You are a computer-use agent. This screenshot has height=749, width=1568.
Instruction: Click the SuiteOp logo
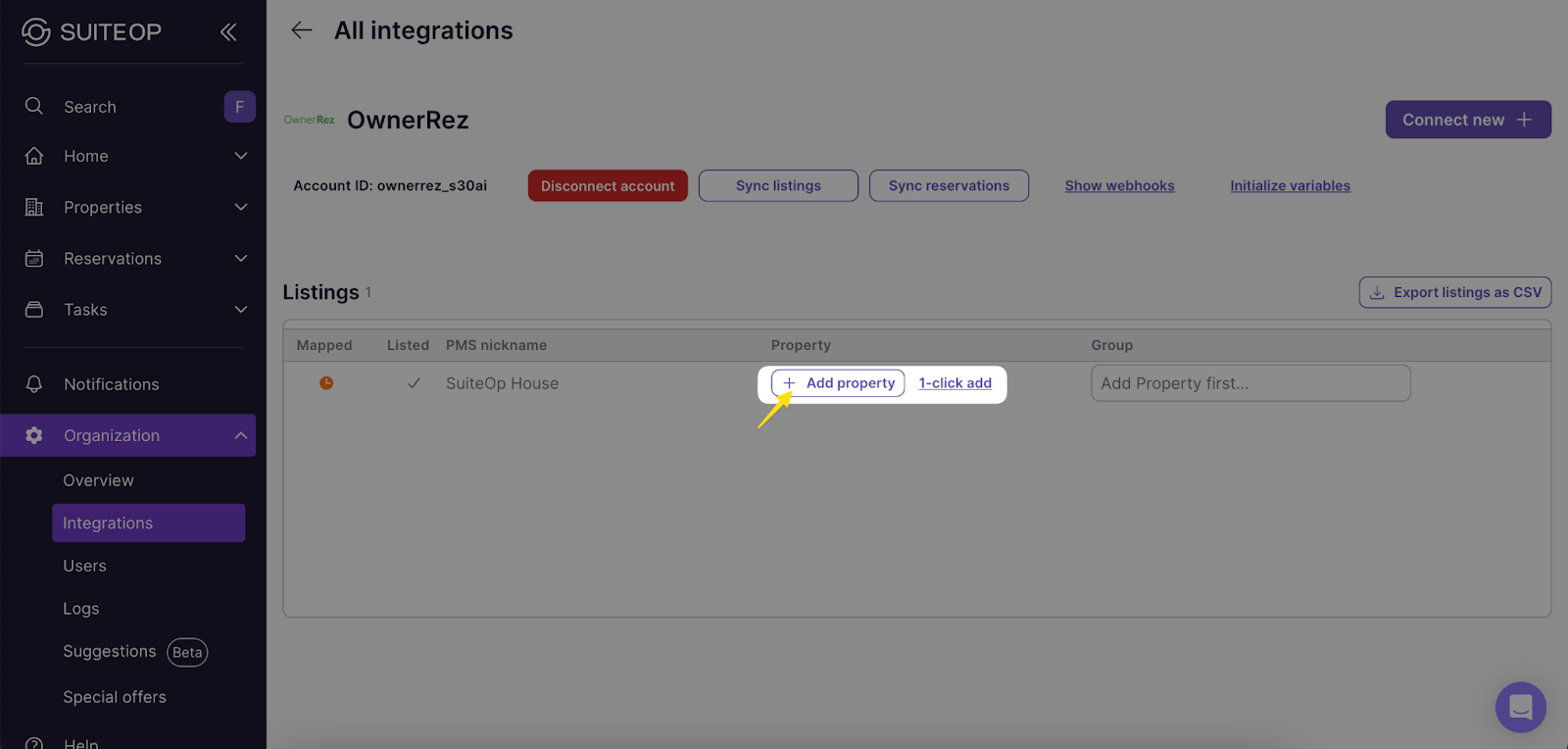(91, 32)
